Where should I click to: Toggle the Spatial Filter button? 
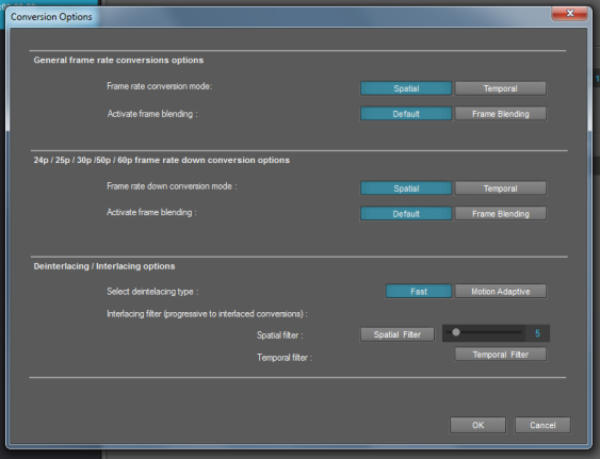click(397, 334)
